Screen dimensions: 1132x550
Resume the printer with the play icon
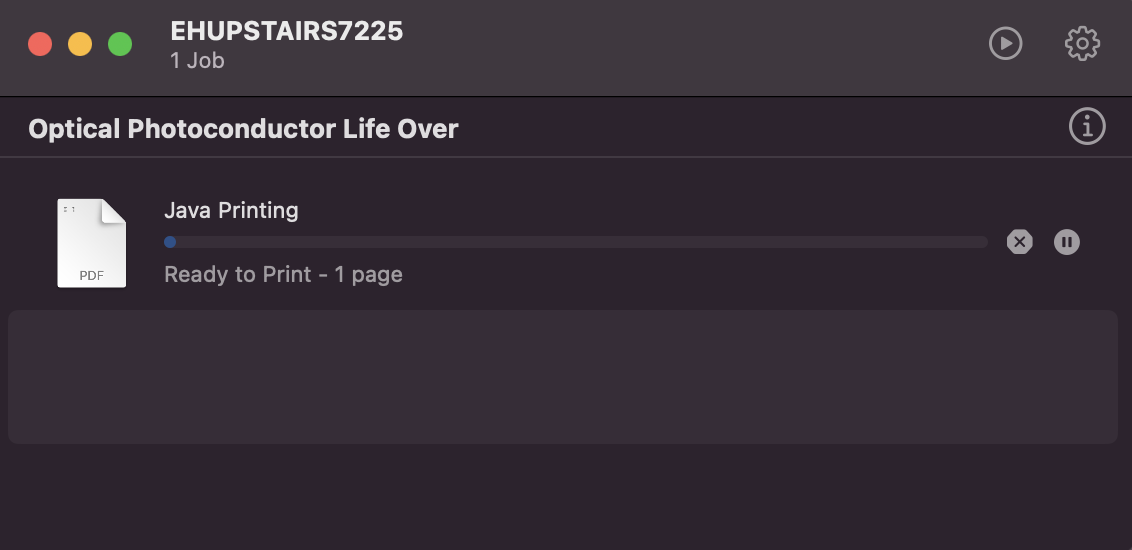pos(1005,44)
